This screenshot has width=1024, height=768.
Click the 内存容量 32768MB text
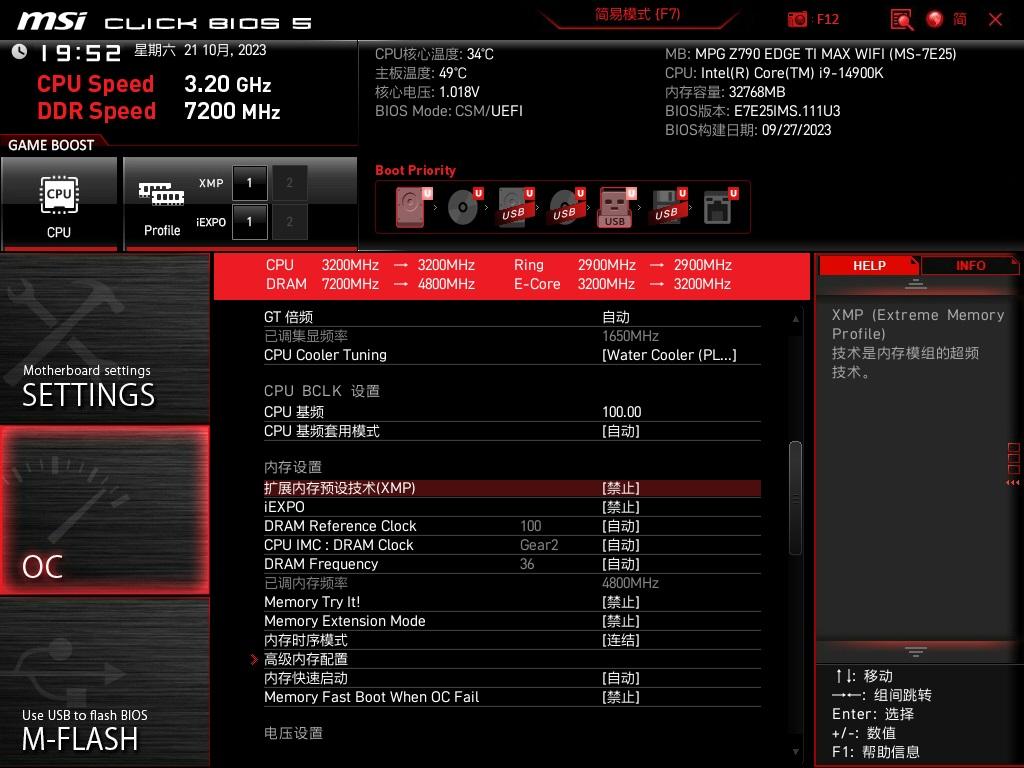[x=725, y=92]
